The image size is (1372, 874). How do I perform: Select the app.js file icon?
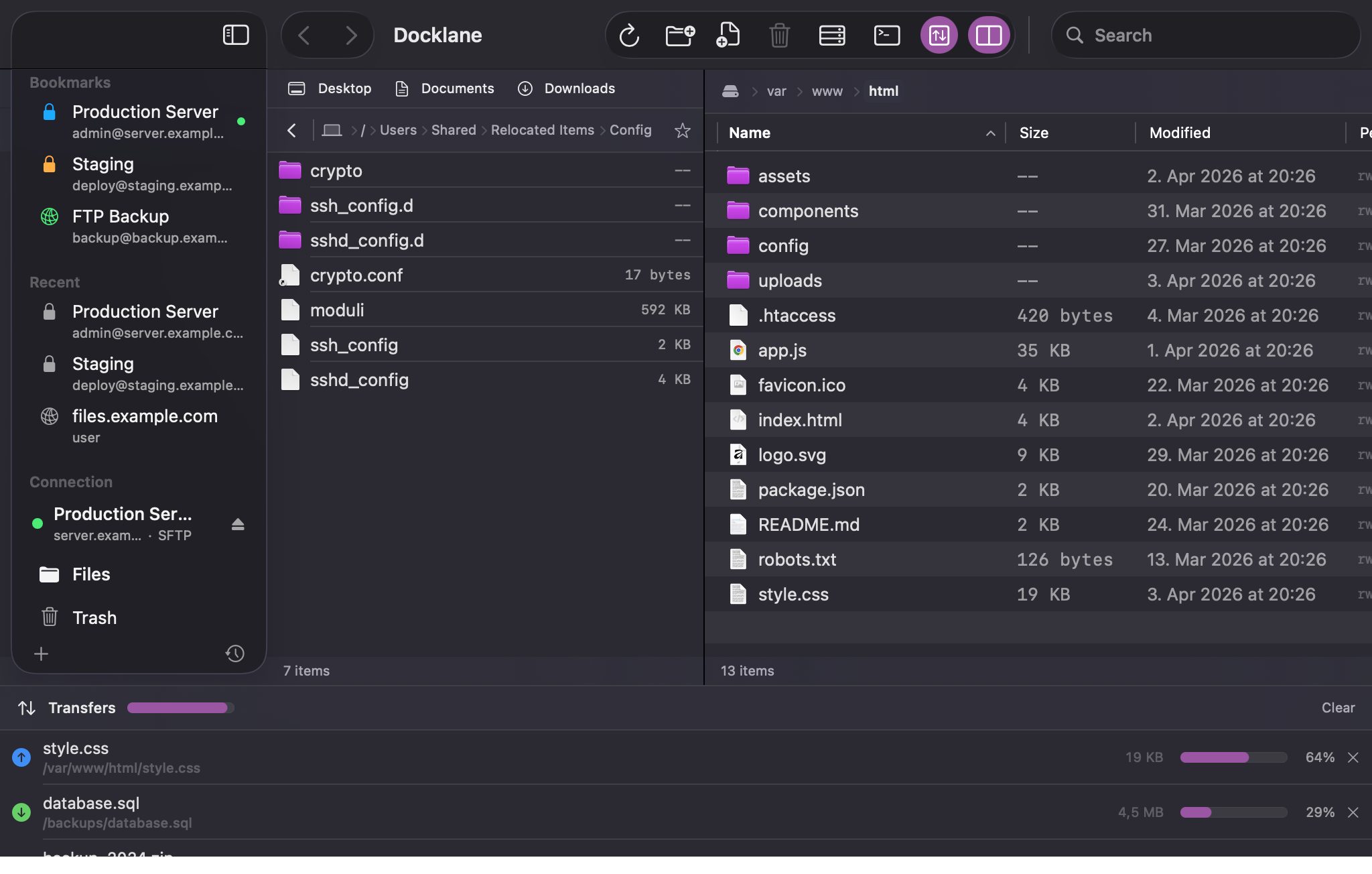738,350
